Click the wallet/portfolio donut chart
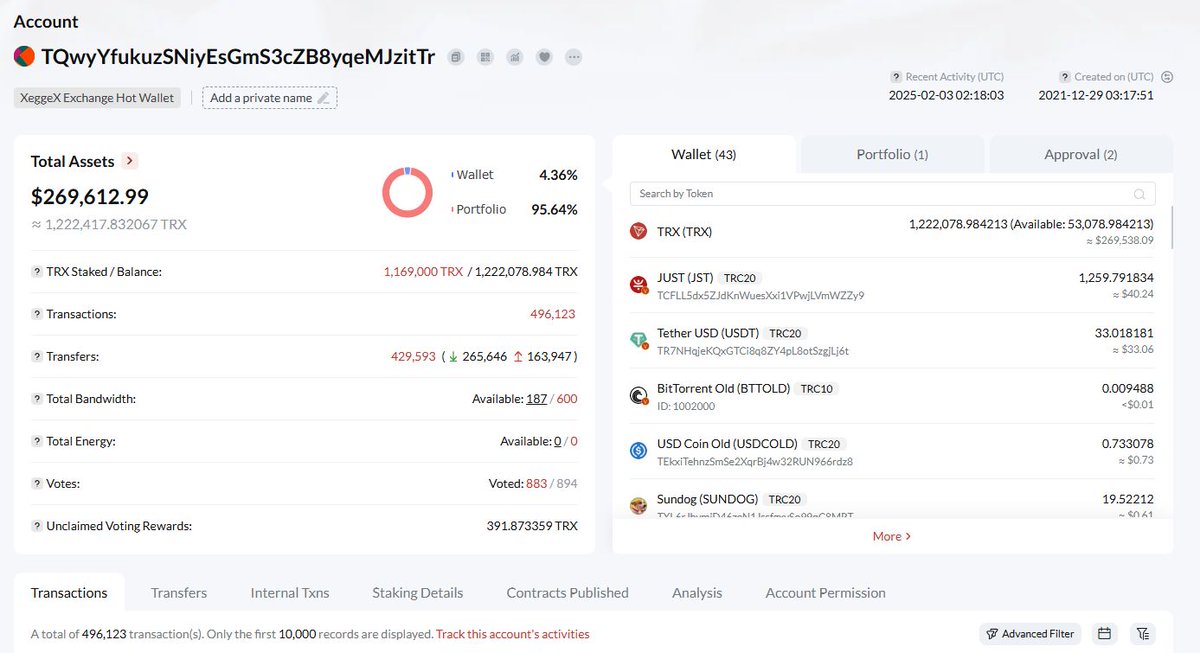This screenshot has width=1200, height=653. coord(407,192)
